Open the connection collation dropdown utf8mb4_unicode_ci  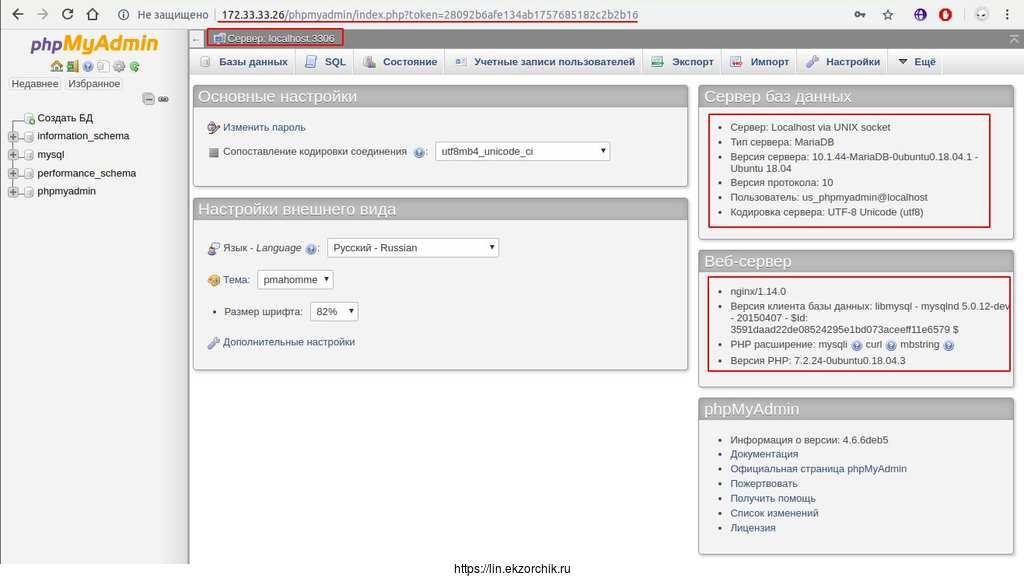[522, 152]
